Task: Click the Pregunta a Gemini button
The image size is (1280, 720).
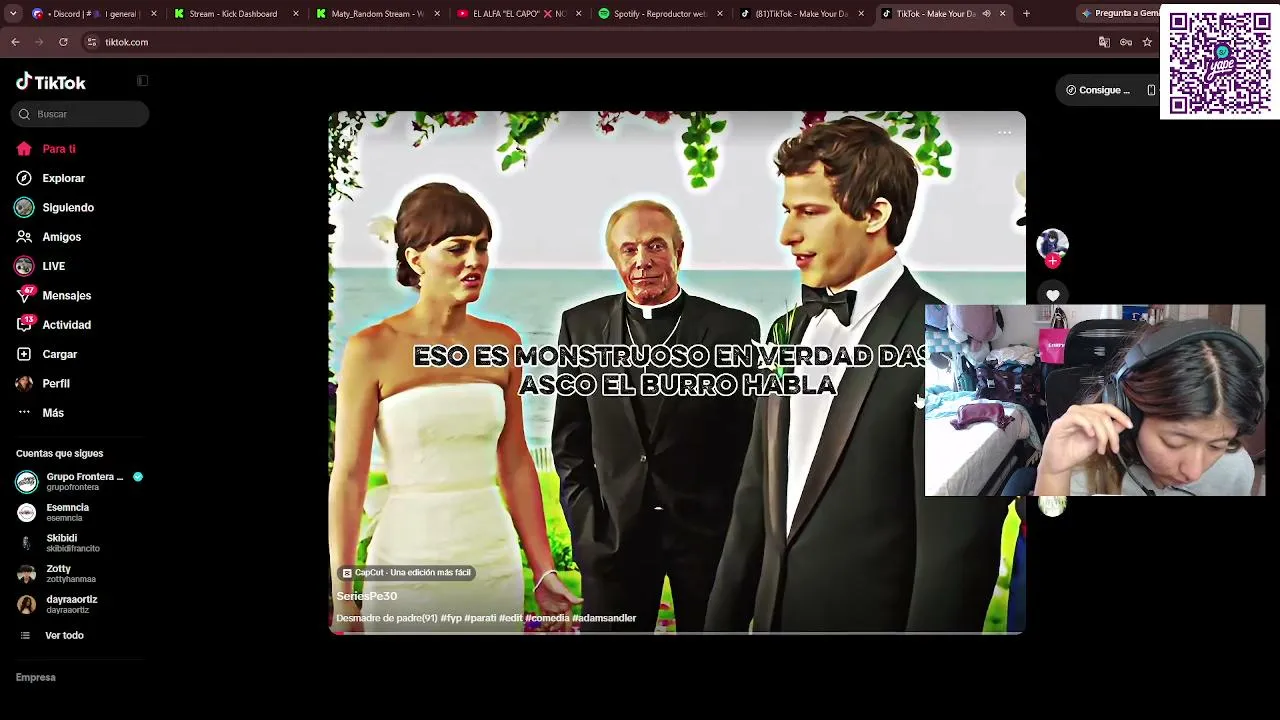Action: pos(1119,14)
